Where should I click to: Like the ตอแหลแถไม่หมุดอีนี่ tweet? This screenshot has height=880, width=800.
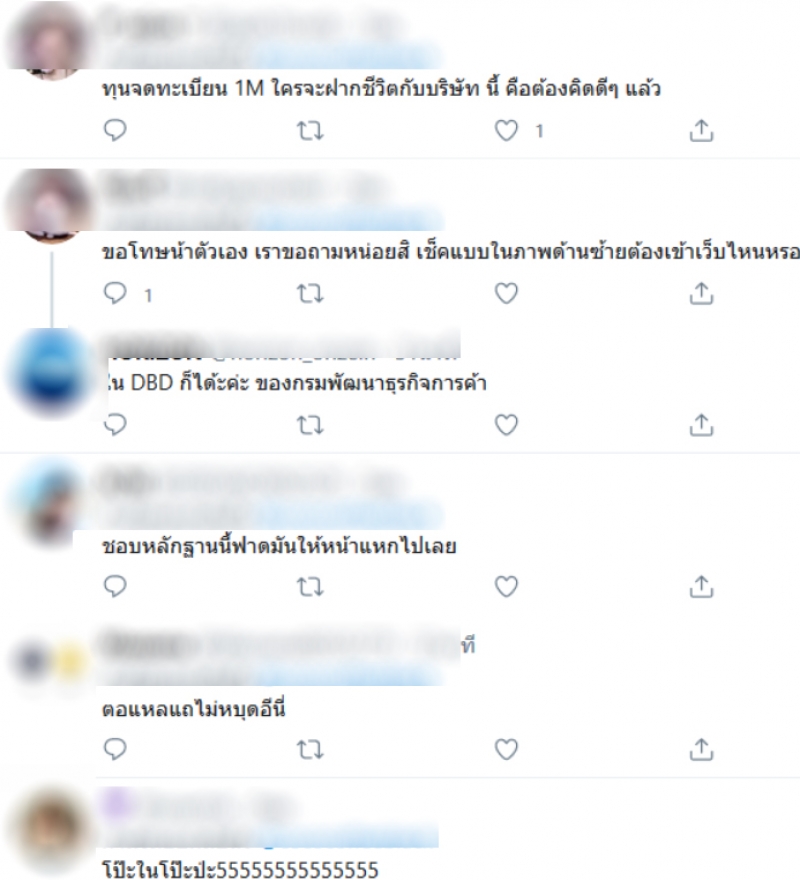[506, 749]
